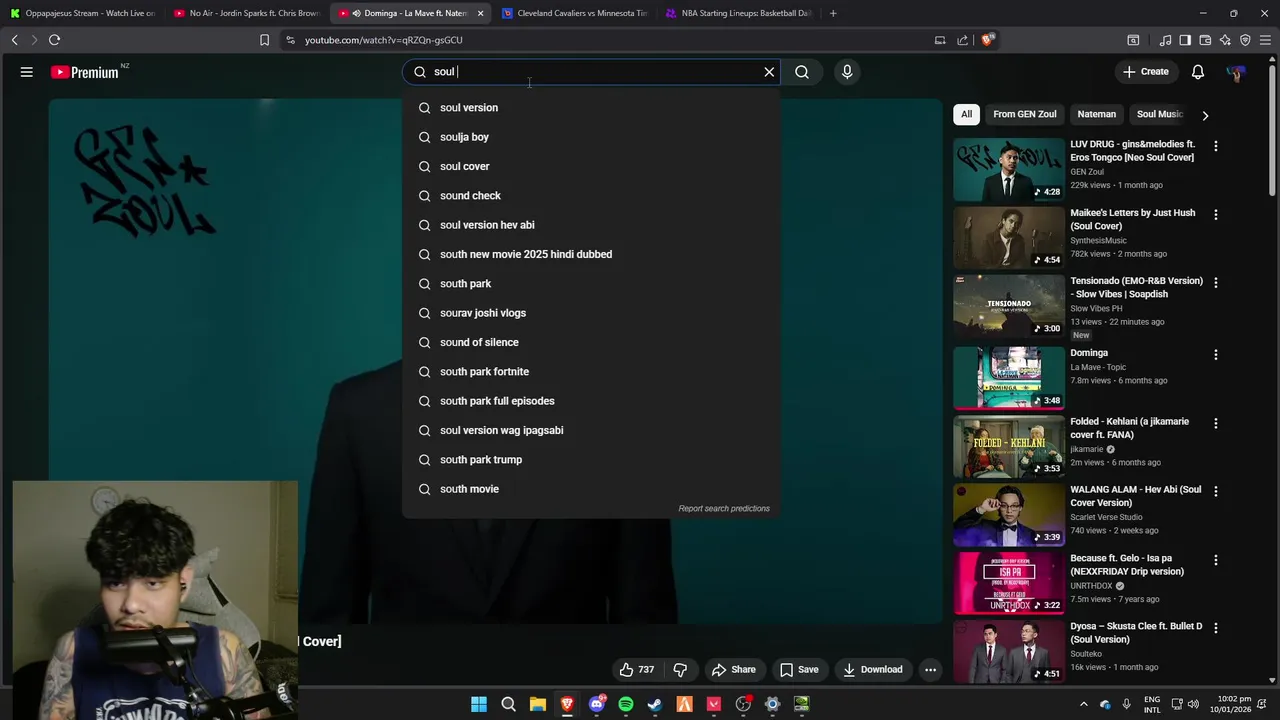
Task: Download the video
Action: [x=872, y=670]
